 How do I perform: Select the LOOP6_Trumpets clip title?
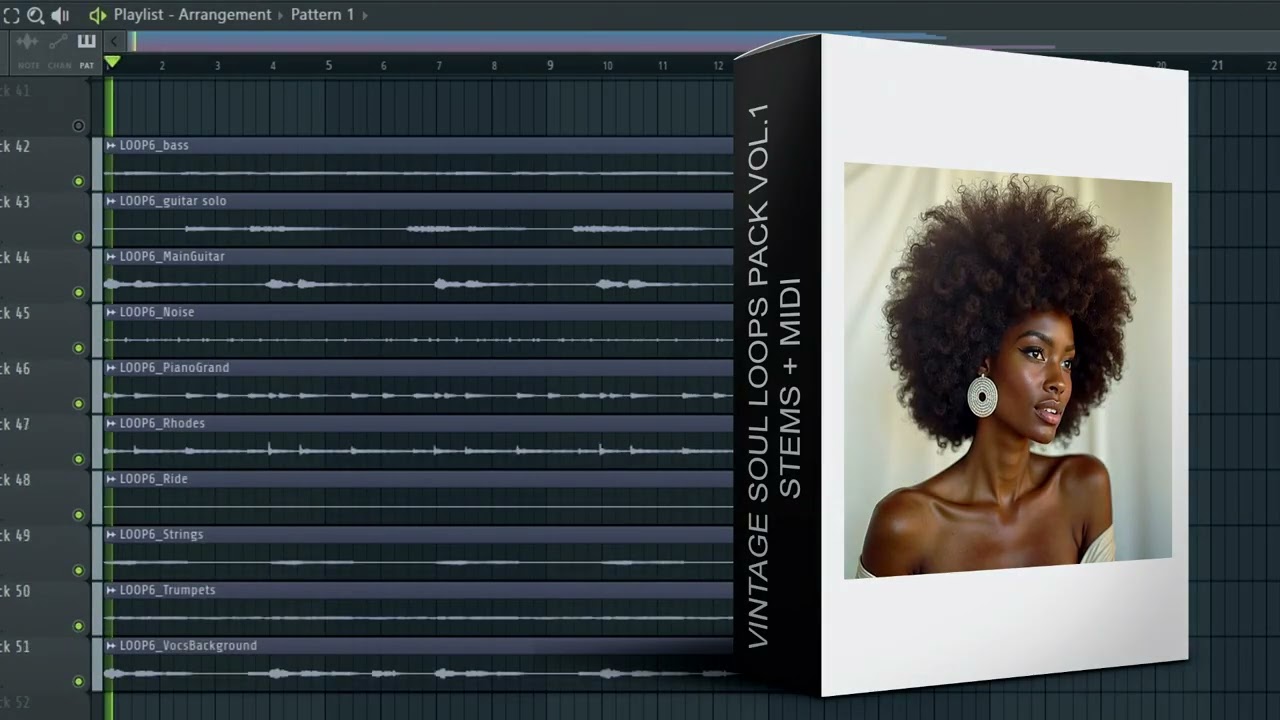(x=168, y=590)
